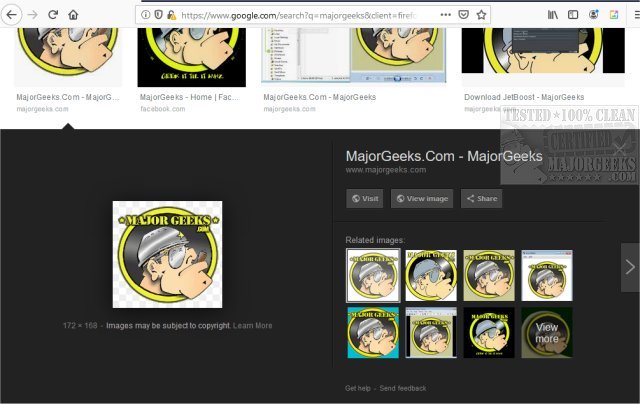
Task: Click the View more related images tile
Action: pos(547,333)
